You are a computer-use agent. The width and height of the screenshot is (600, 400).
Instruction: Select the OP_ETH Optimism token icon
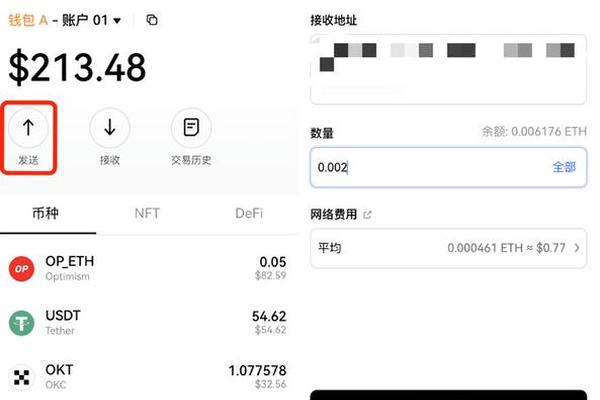click(21, 269)
